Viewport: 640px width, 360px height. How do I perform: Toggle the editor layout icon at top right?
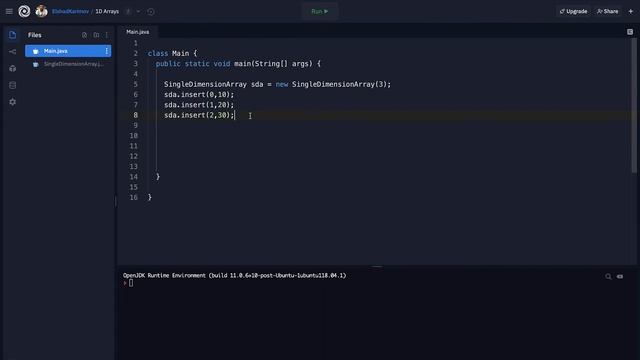click(630, 32)
